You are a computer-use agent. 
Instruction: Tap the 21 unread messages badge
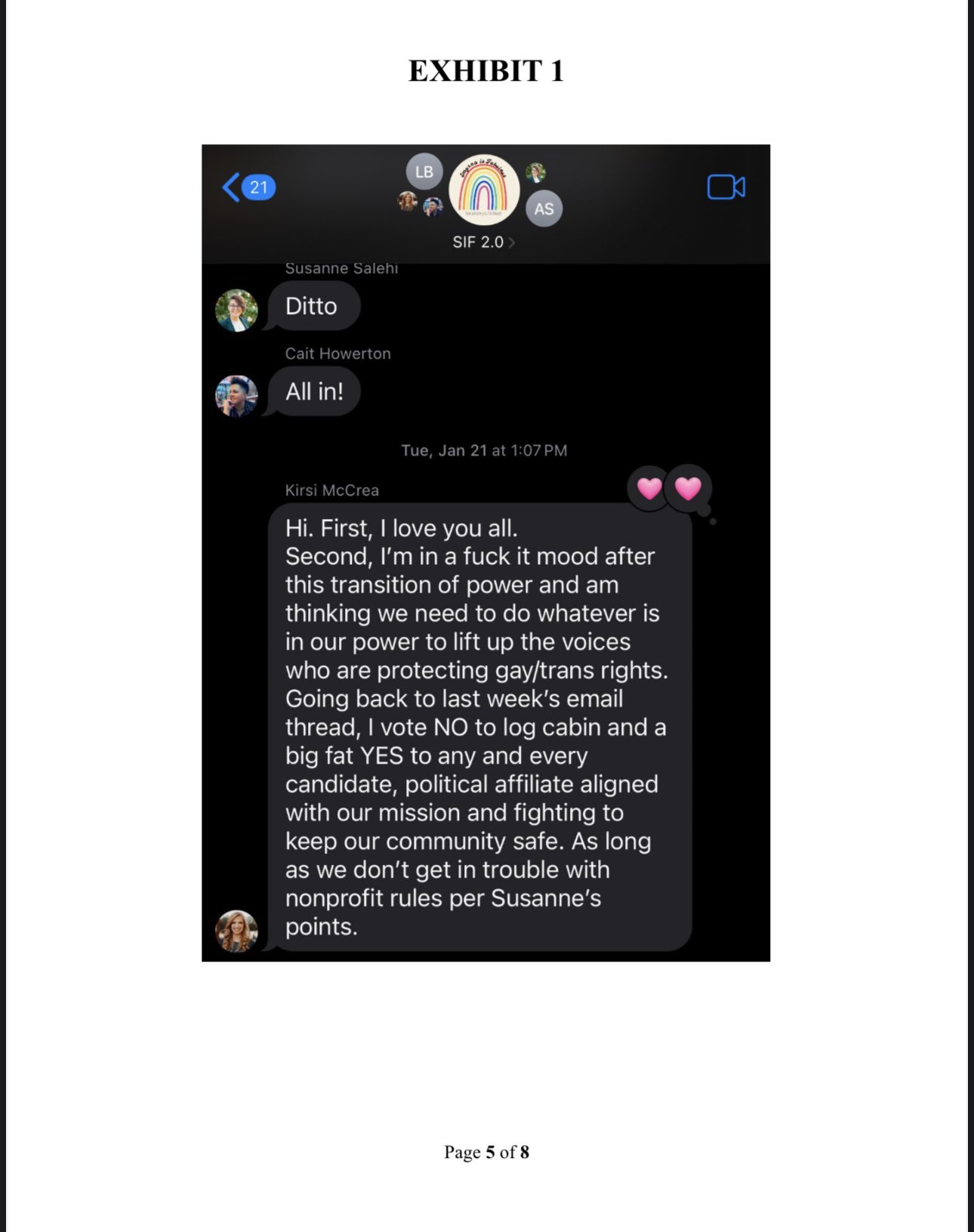(259, 187)
